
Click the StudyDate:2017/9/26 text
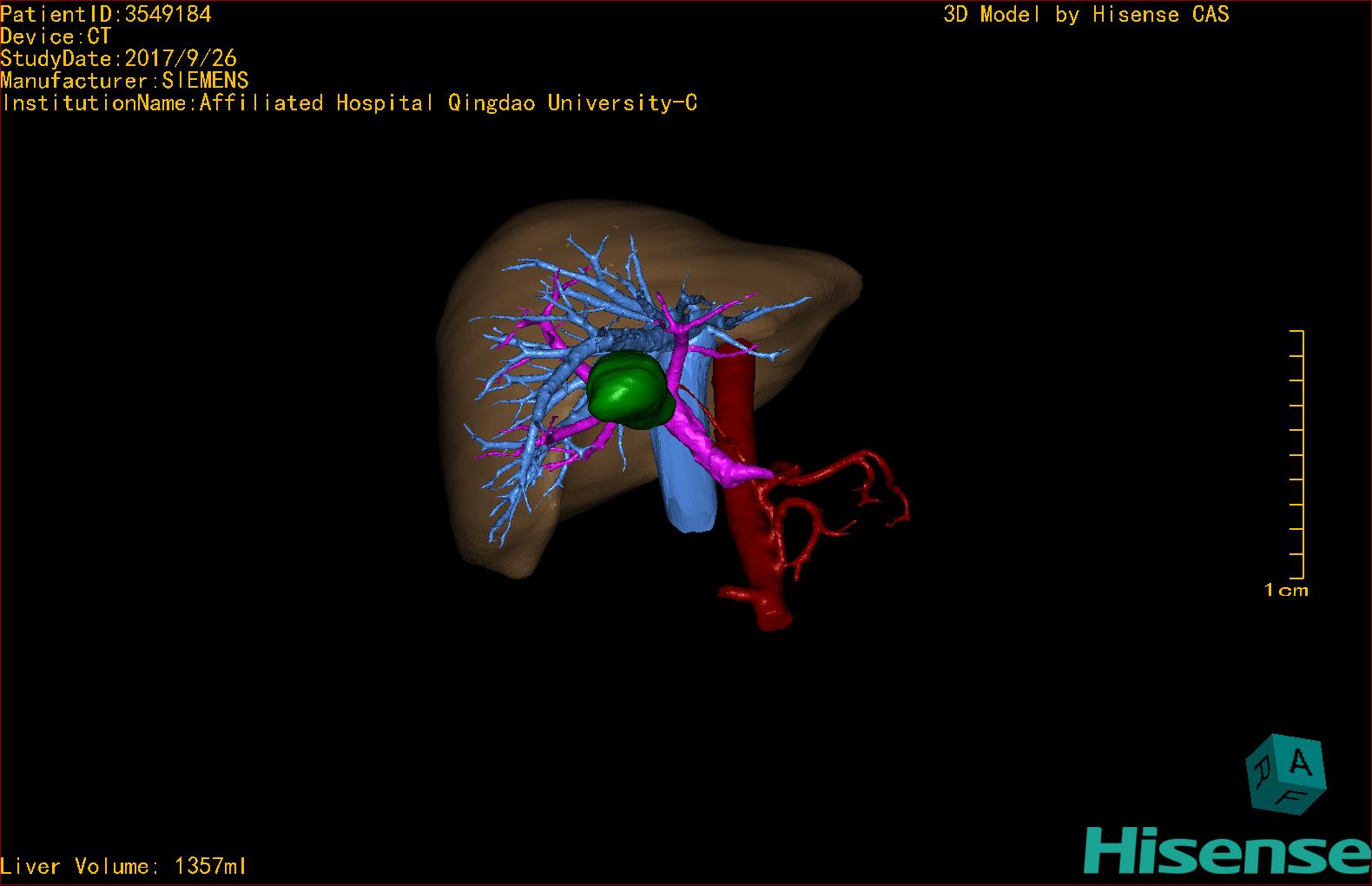pyautogui.click(x=118, y=58)
